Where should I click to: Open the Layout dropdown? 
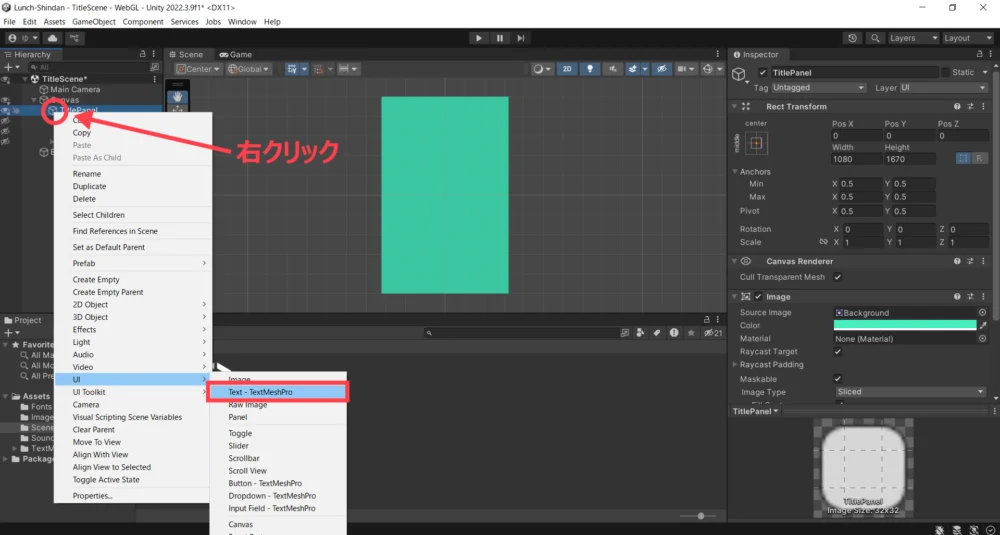pyautogui.click(x=968, y=38)
